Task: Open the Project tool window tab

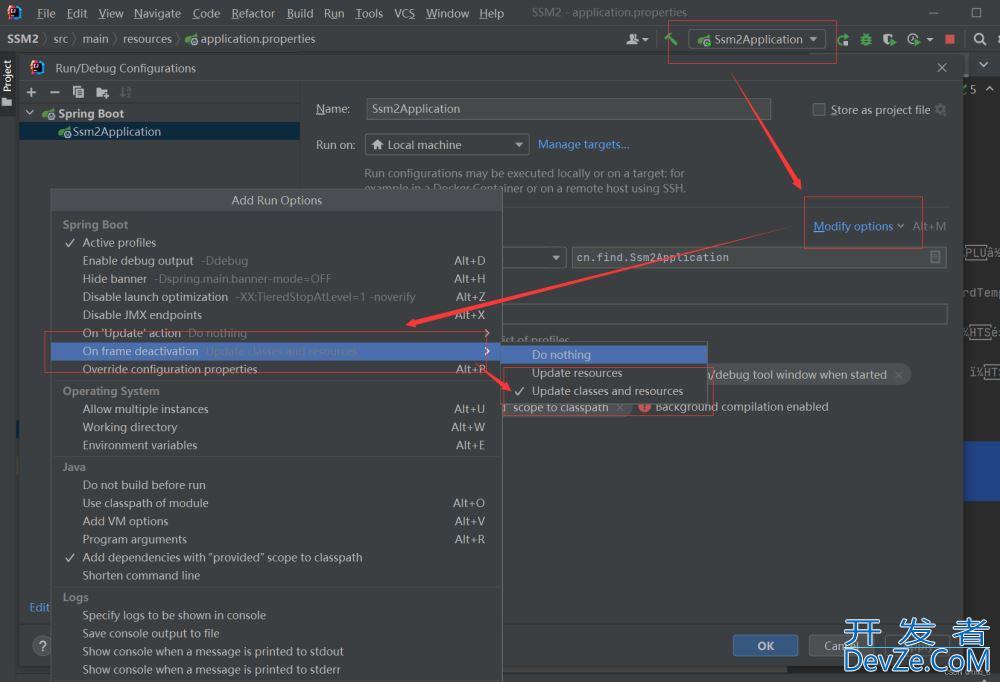Action: pyautogui.click(x=7, y=83)
